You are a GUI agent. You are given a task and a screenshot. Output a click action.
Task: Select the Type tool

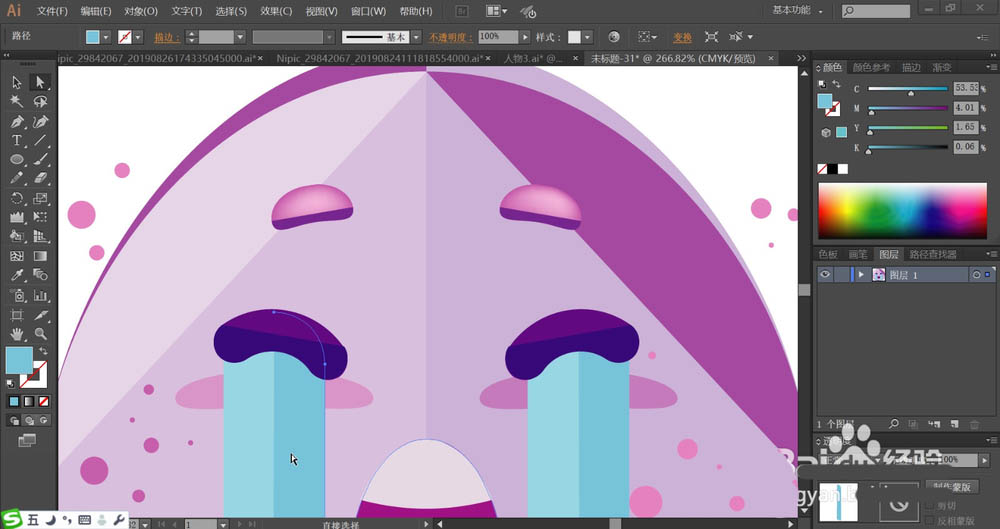pyautogui.click(x=17, y=140)
